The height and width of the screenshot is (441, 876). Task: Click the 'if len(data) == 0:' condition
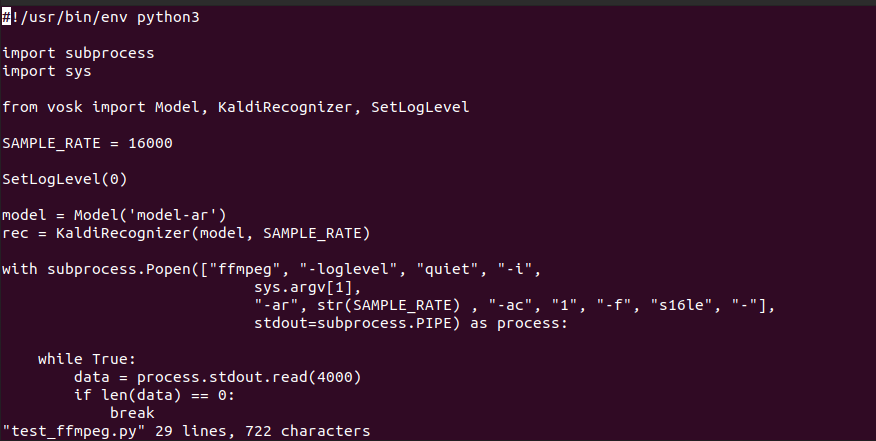pyautogui.click(x=155, y=395)
